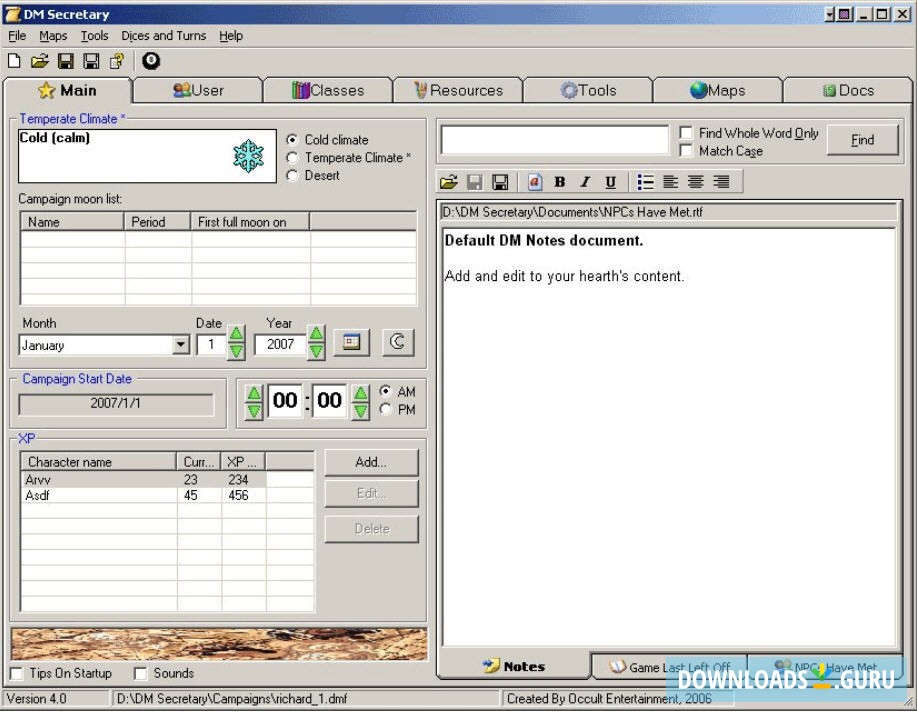Click the Character name column header

pyautogui.click(x=99, y=462)
